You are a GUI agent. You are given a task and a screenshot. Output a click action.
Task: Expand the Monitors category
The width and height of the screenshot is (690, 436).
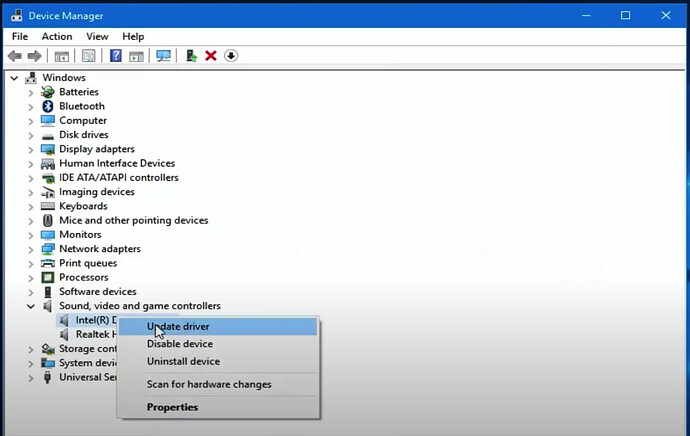tap(30, 235)
